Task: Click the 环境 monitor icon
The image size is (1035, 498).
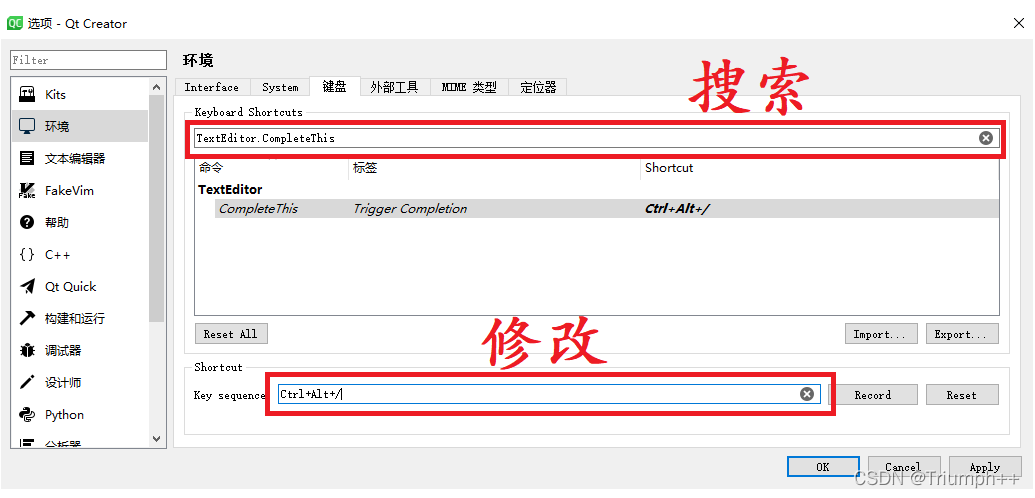Action: point(27,126)
